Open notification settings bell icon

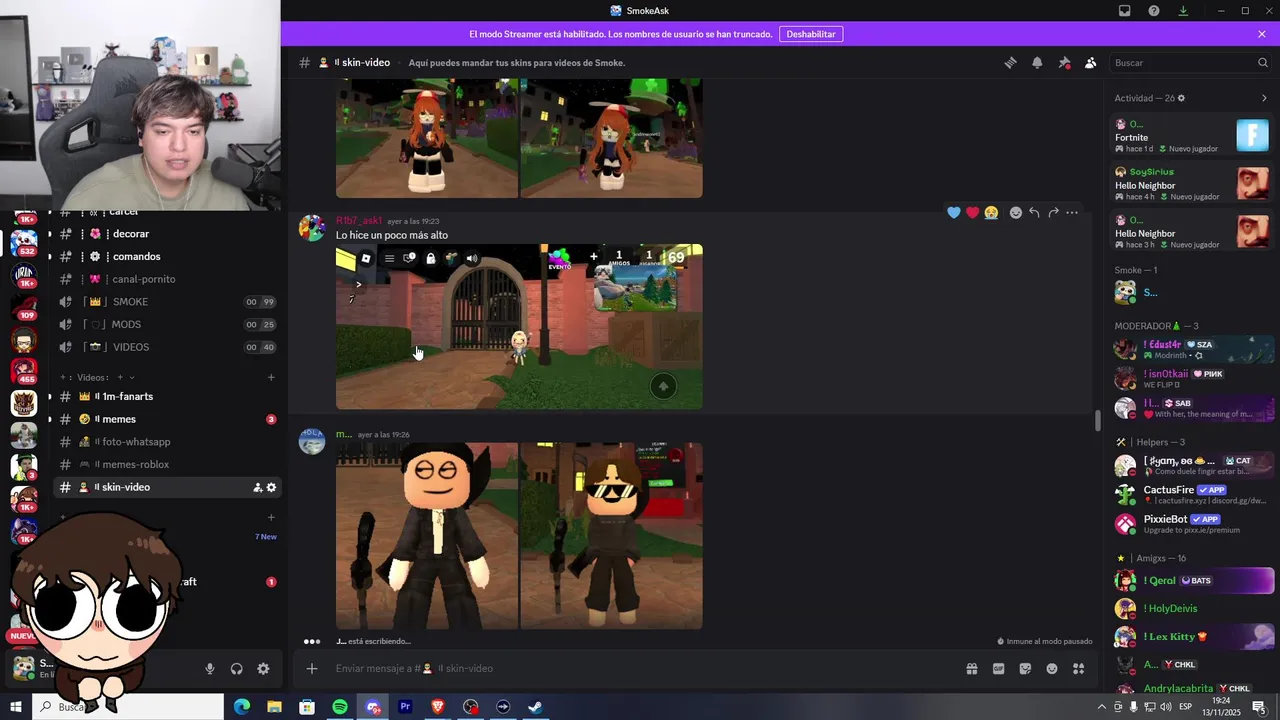(x=1037, y=62)
